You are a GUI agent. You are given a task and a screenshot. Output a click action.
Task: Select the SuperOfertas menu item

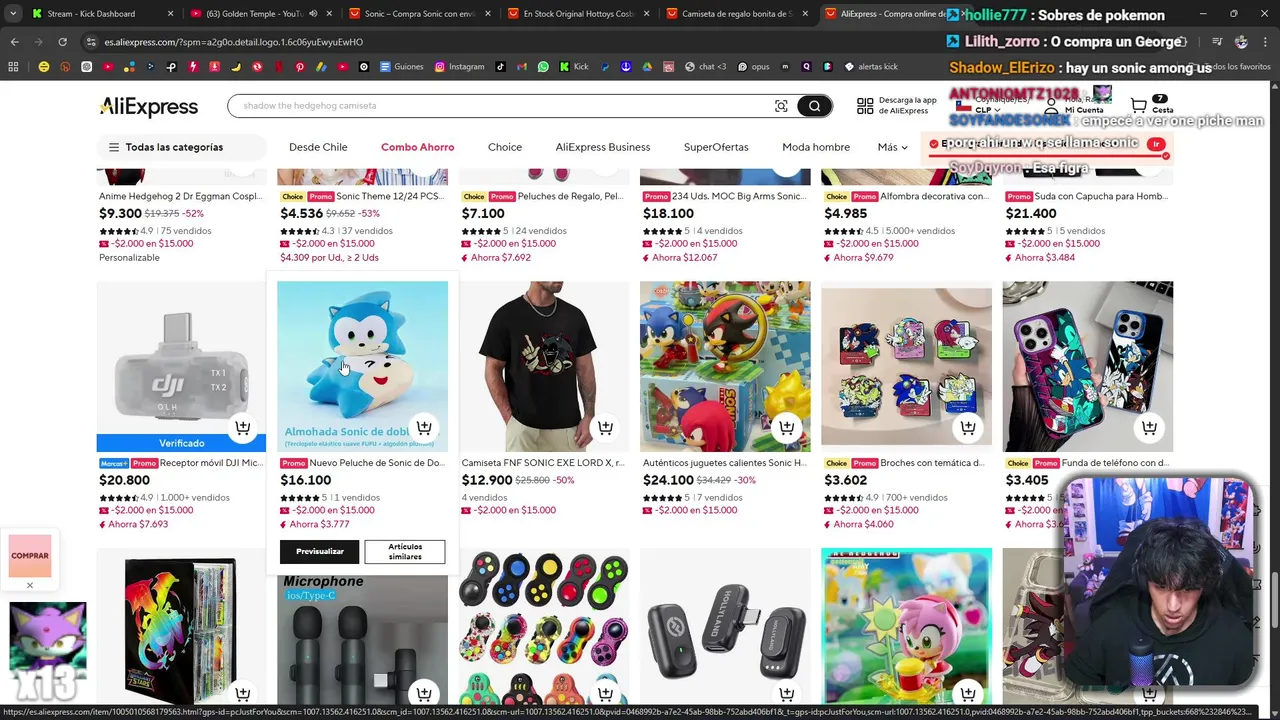coord(716,147)
